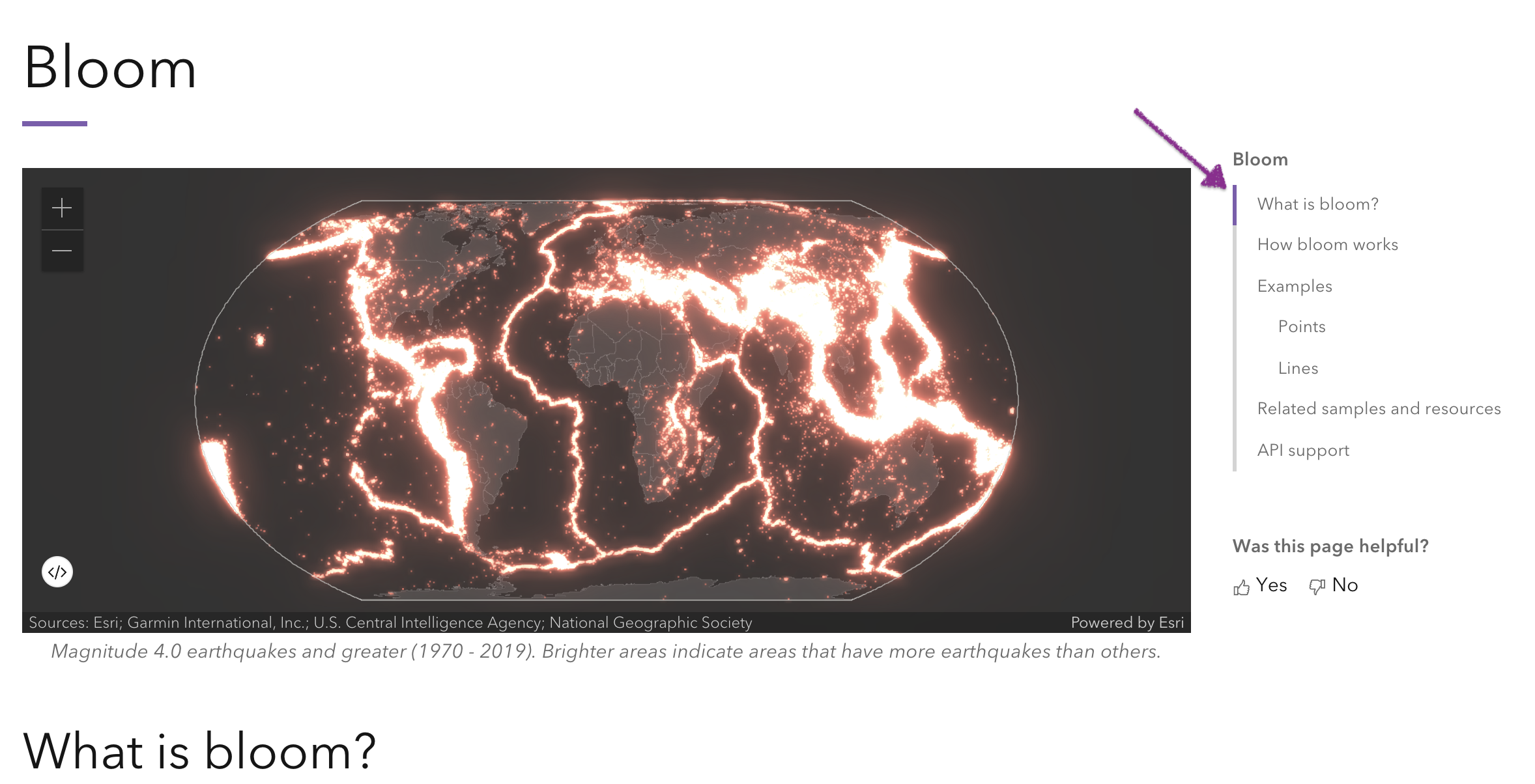Click the embed code (</>)  icon
Screen dimensions: 1535x784
[x=57, y=572]
